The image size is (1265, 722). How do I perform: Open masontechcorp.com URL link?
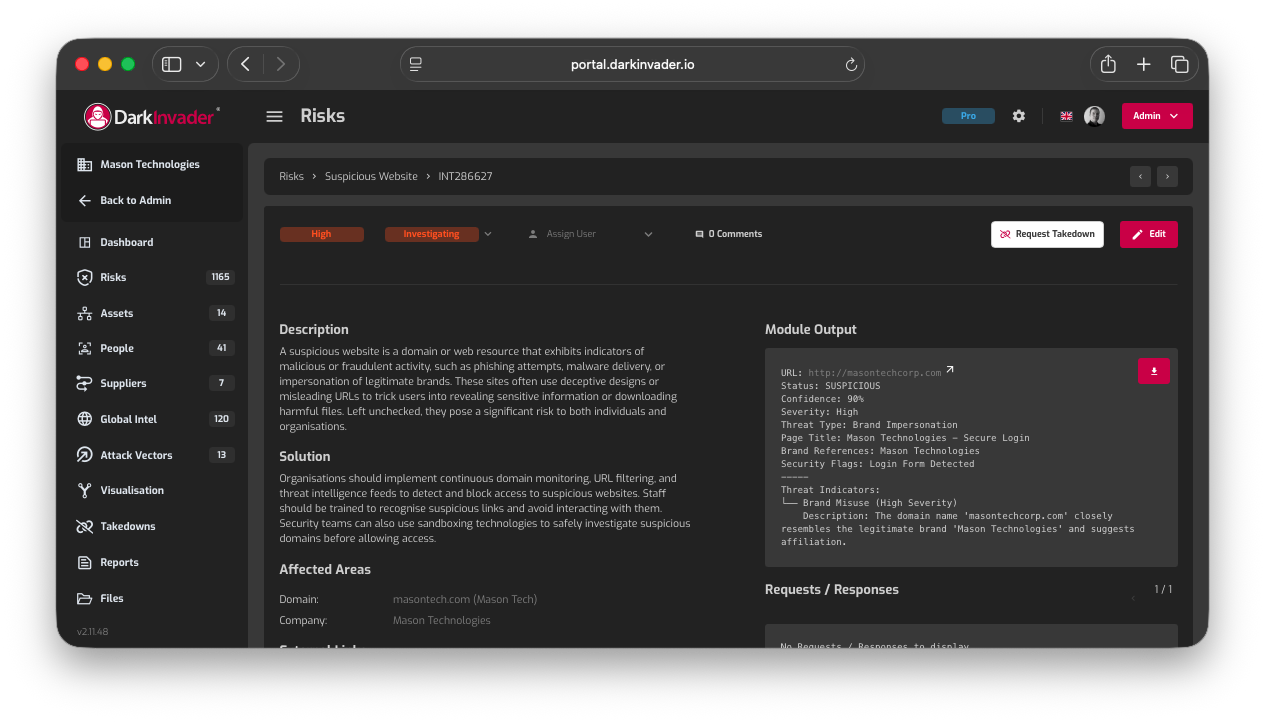point(875,373)
